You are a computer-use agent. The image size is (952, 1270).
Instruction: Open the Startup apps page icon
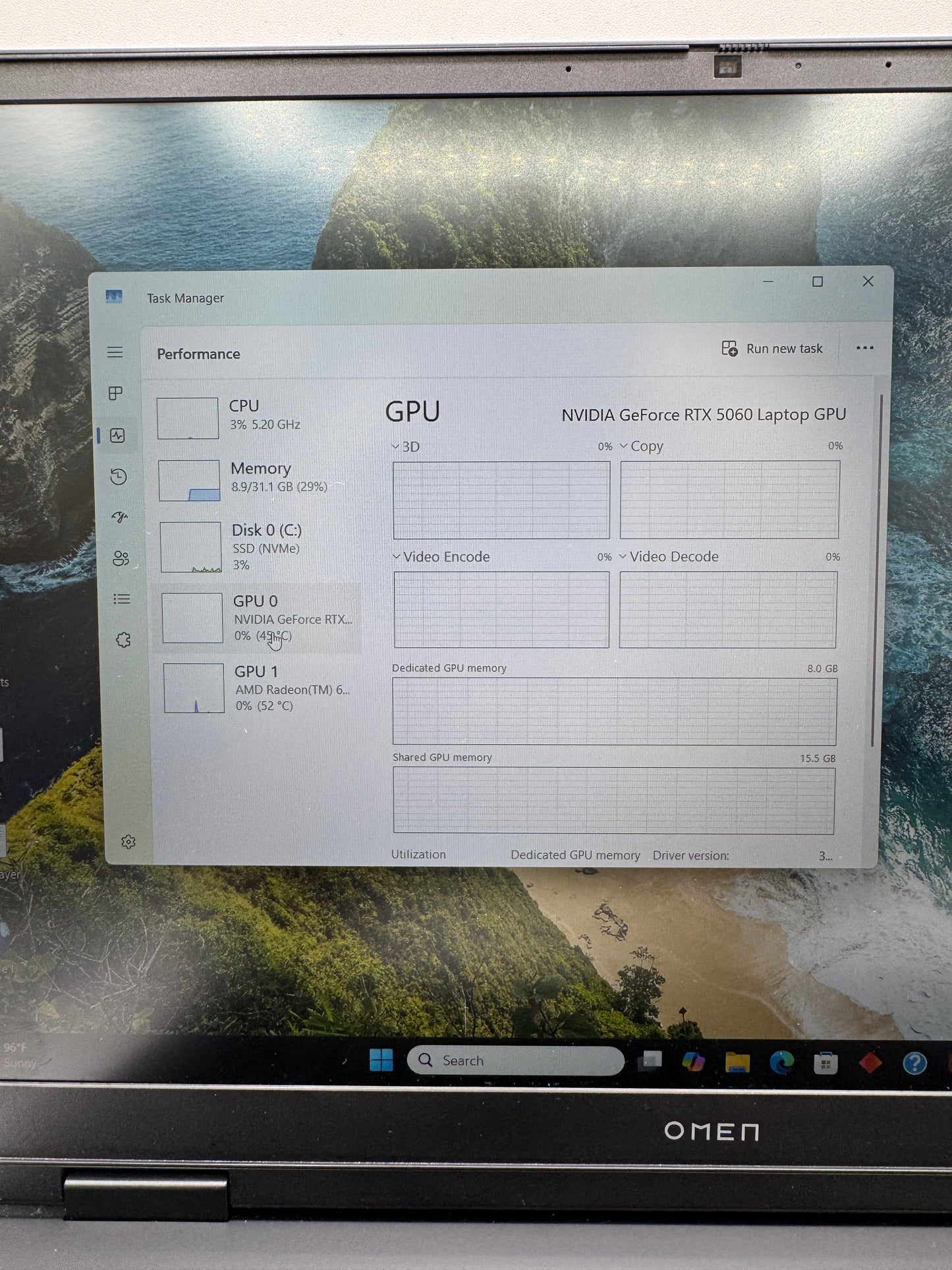120,517
